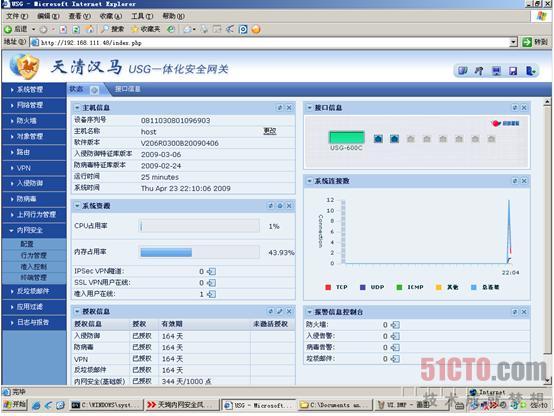Open settings of the 系统资源 panel

coord(280,205)
